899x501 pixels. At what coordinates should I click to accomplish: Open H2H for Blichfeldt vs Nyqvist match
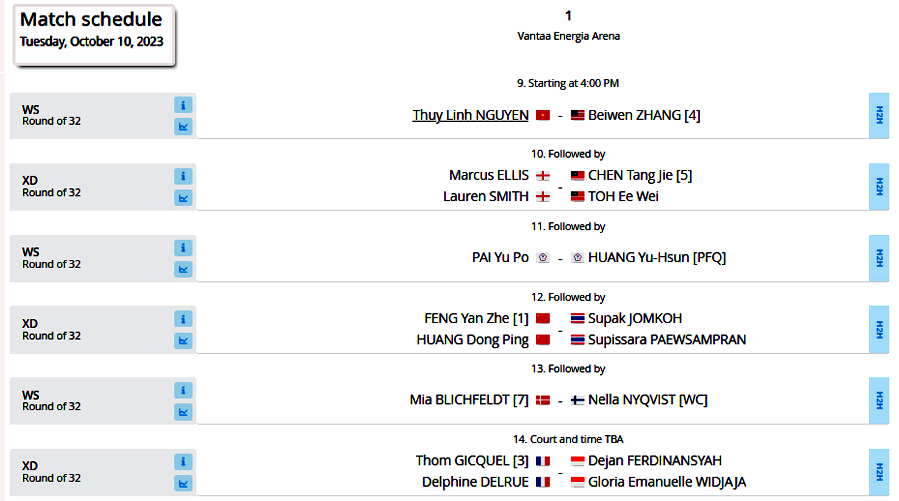click(x=879, y=400)
